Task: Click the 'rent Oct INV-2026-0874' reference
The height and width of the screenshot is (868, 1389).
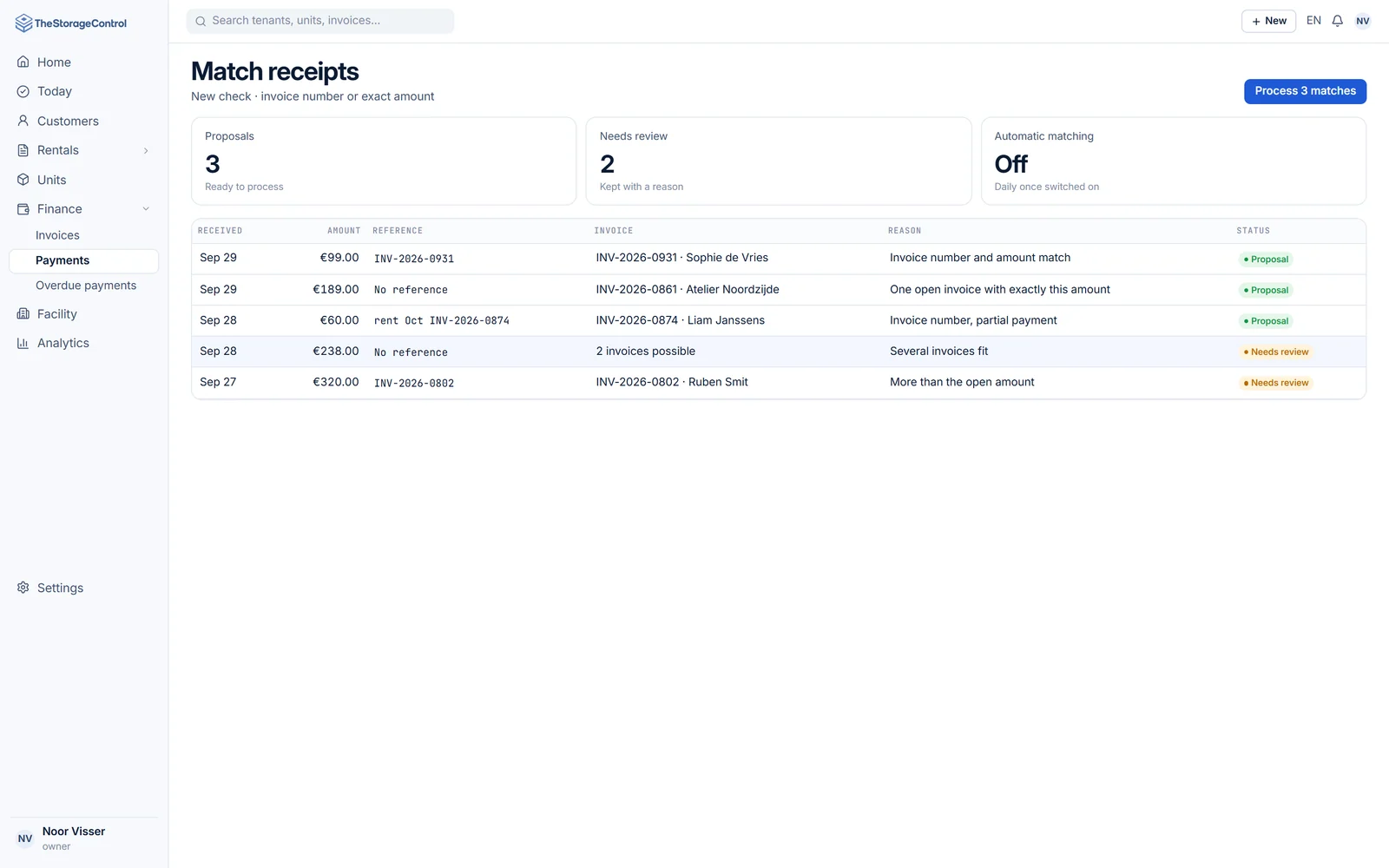Action: [442, 320]
